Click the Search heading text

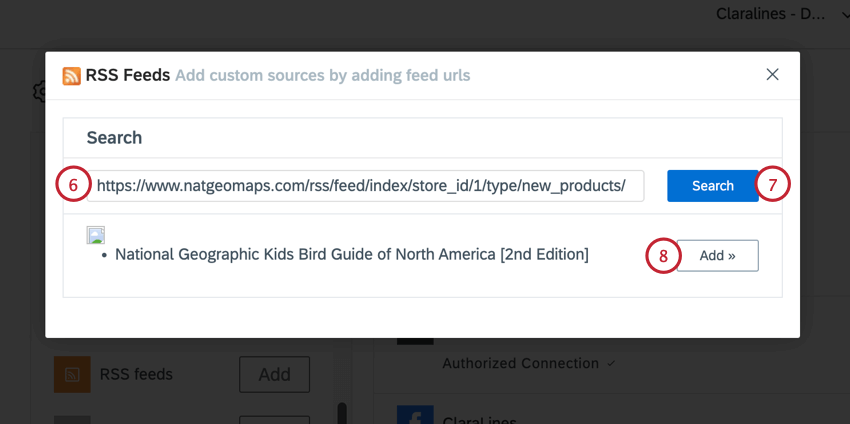coord(114,138)
